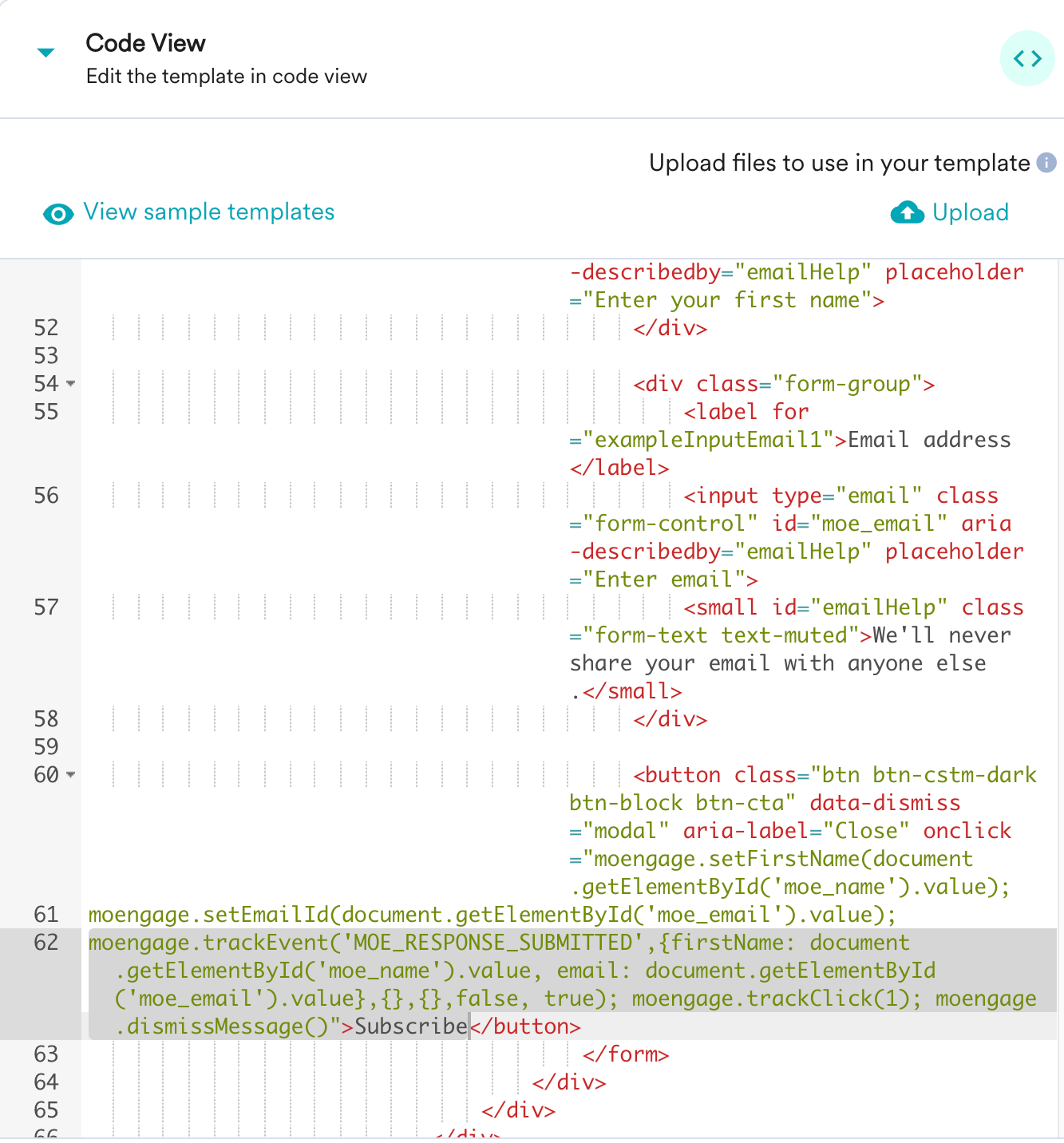The height and width of the screenshot is (1143, 1064).
Task: Click line number 60 in the gutter
Action: (46, 775)
